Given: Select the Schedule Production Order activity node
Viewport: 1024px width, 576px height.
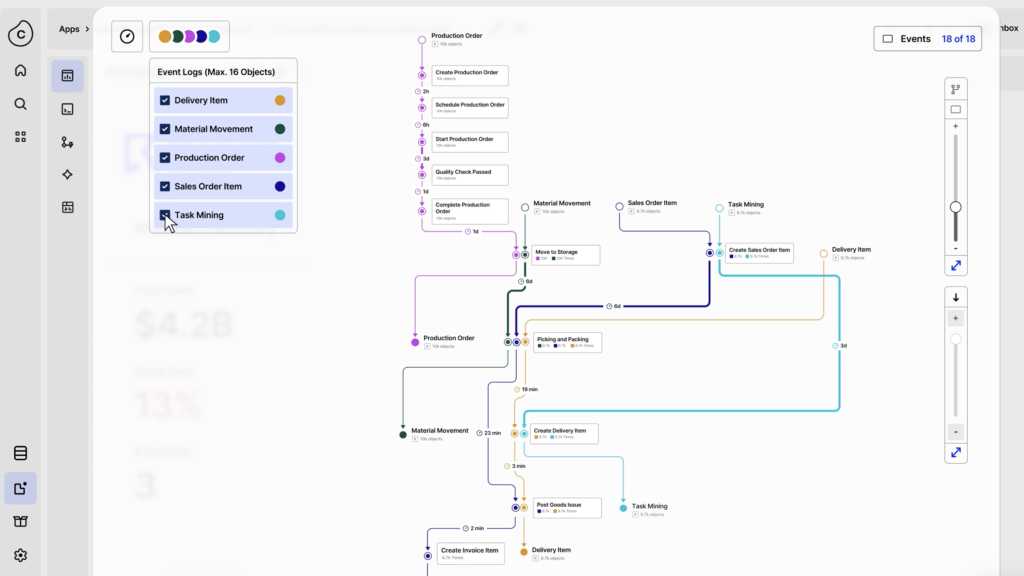Looking at the screenshot, I should tap(470, 108).
